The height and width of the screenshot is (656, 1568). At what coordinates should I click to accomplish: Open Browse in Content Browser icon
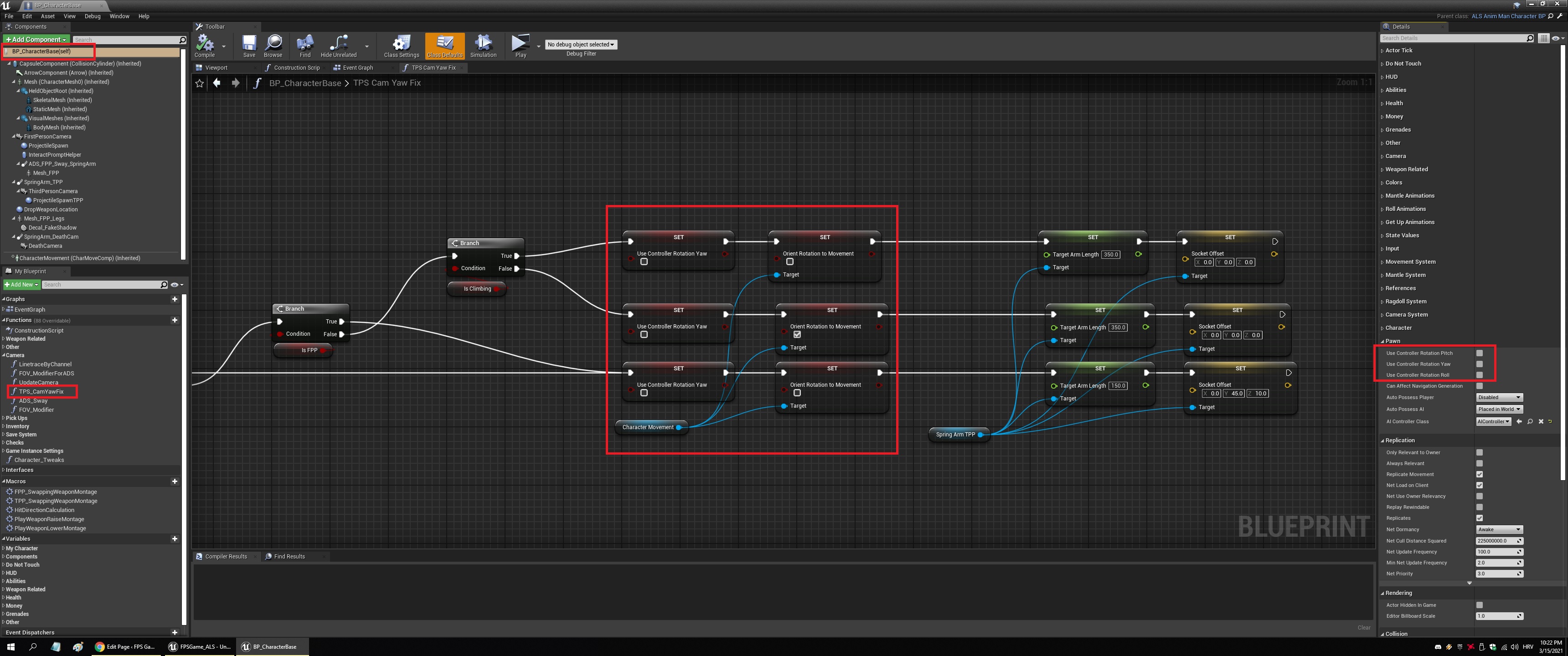(273, 43)
